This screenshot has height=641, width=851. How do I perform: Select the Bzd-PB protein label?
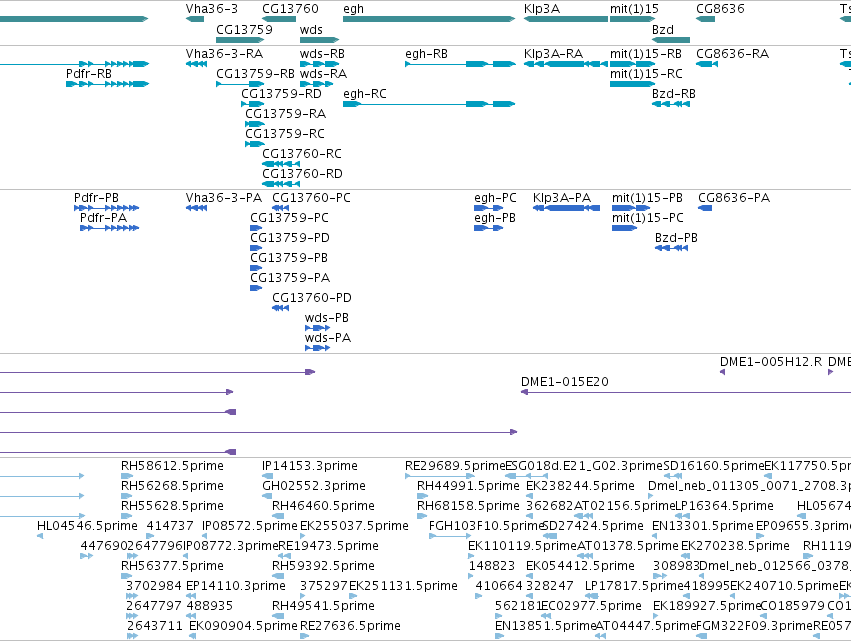click(676, 238)
